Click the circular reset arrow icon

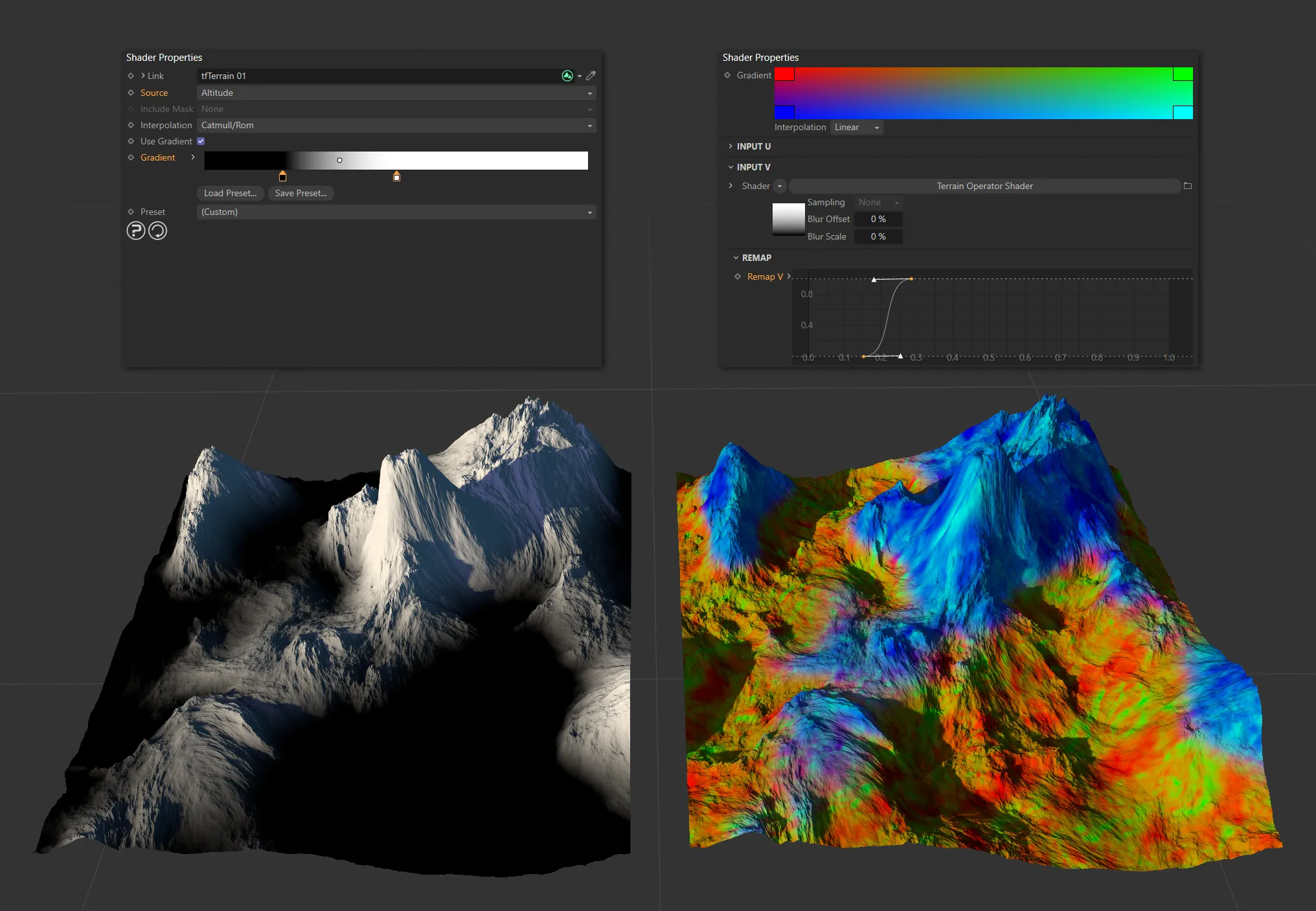tap(157, 231)
